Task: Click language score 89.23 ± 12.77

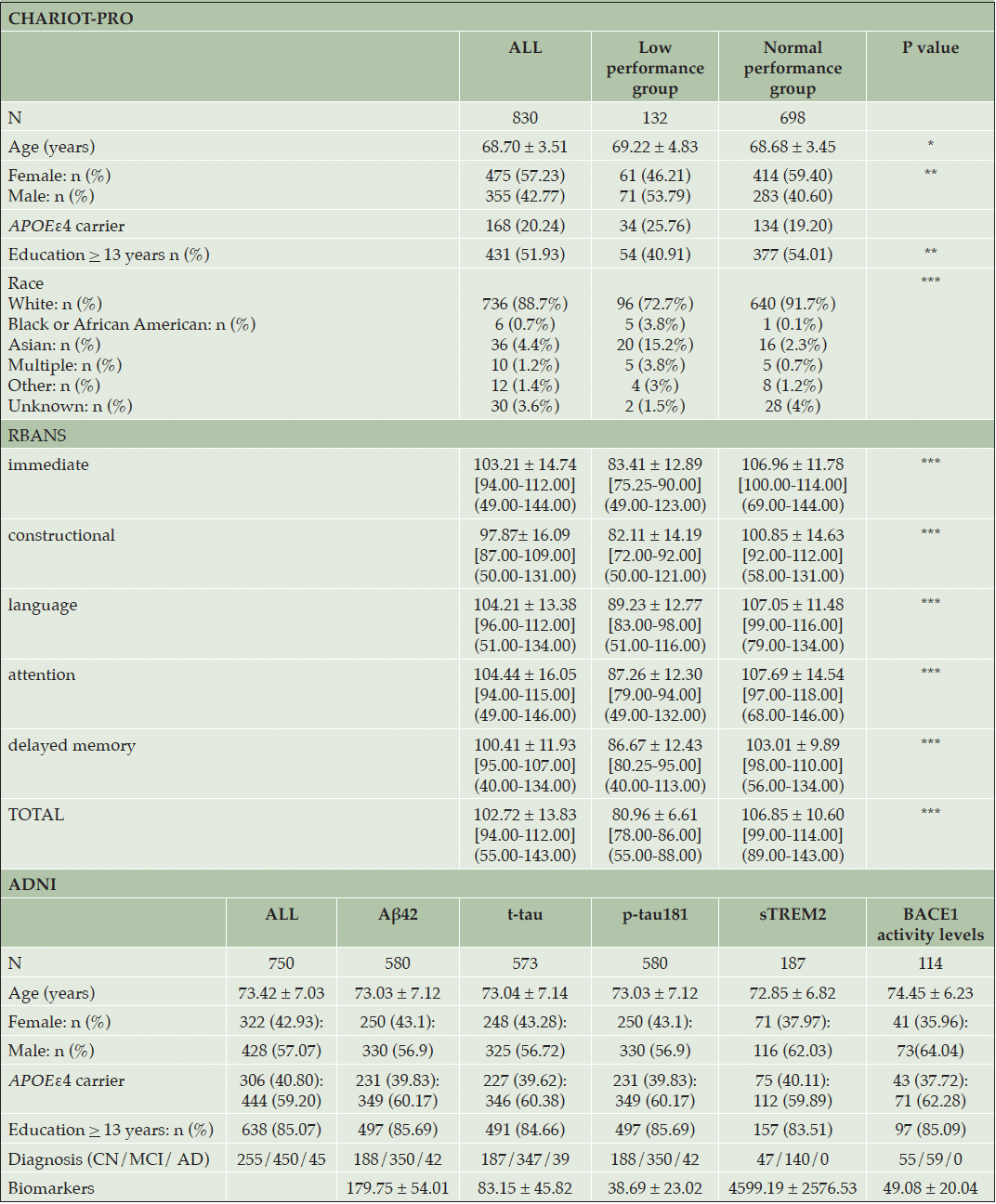Action: click(655, 605)
